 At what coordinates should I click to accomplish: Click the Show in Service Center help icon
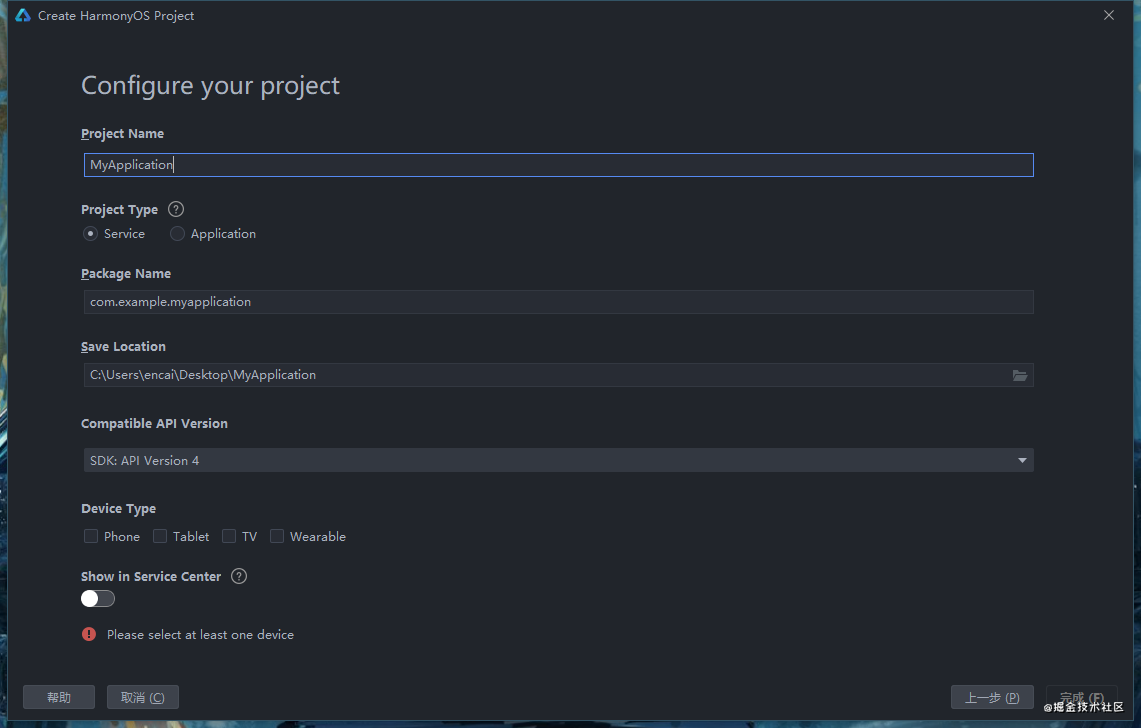point(239,576)
